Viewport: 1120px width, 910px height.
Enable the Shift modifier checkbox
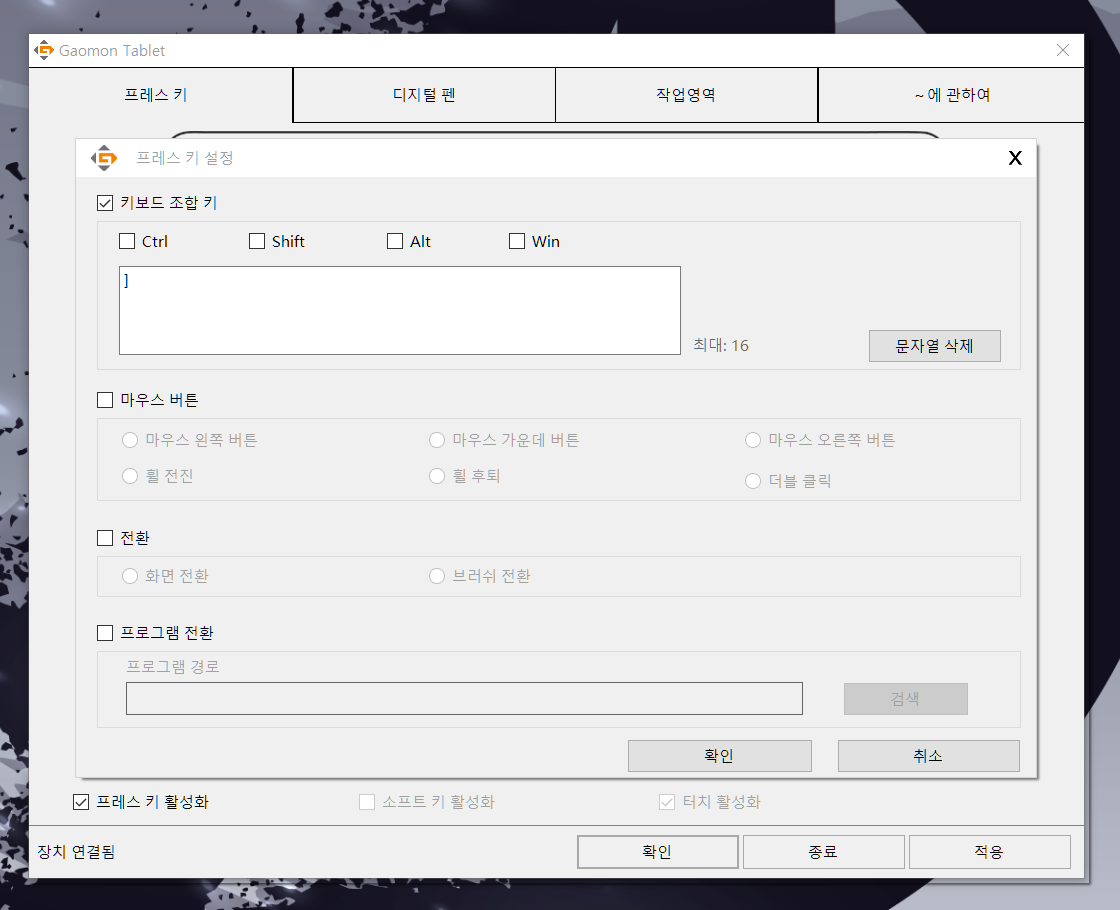point(257,241)
